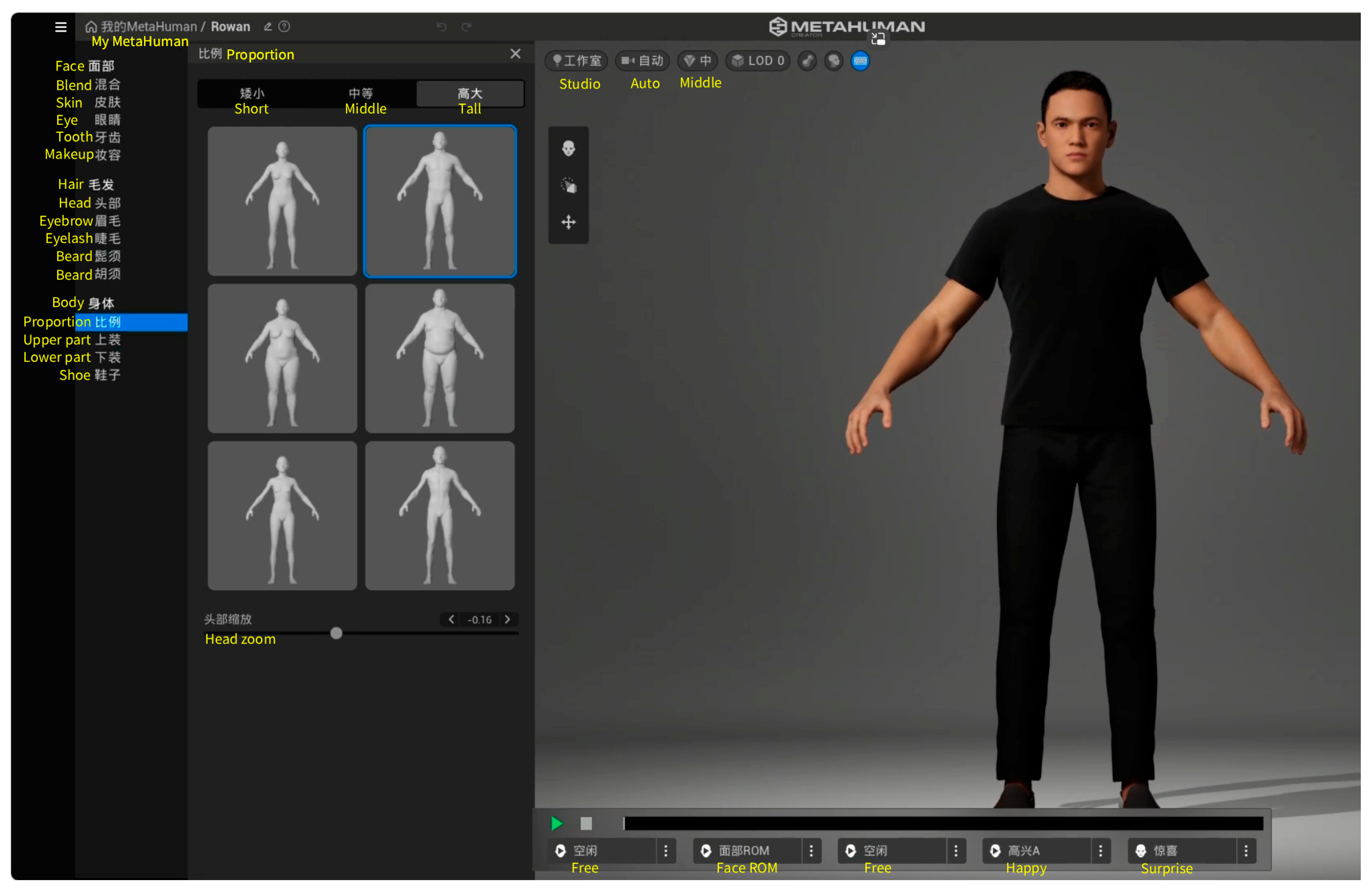1372x890 pixels.
Task: Open the My MetaHuman breadcrumb link
Action: coord(149,26)
